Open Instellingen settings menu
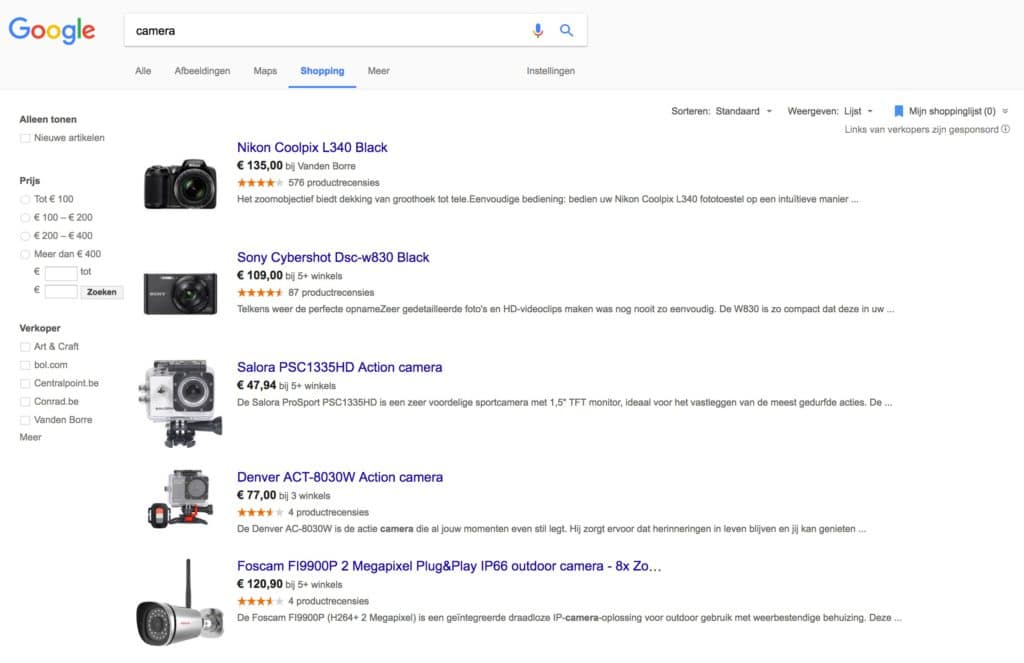 [551, 71]
